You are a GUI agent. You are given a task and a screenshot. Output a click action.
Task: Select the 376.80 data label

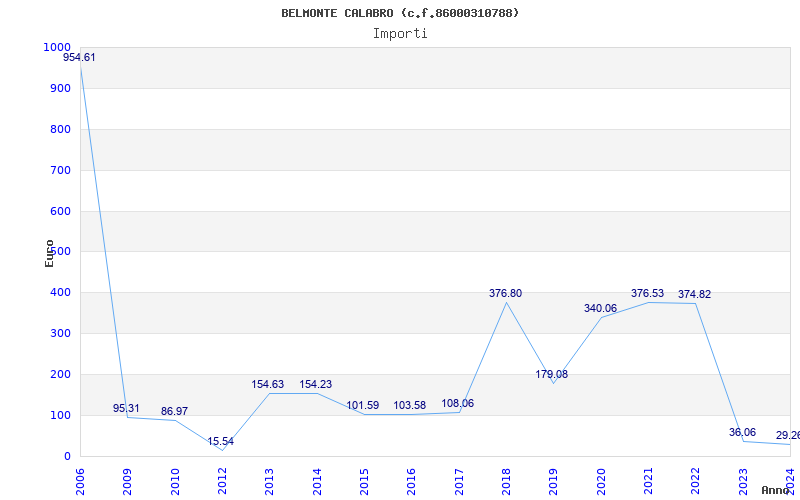[506, 293]
